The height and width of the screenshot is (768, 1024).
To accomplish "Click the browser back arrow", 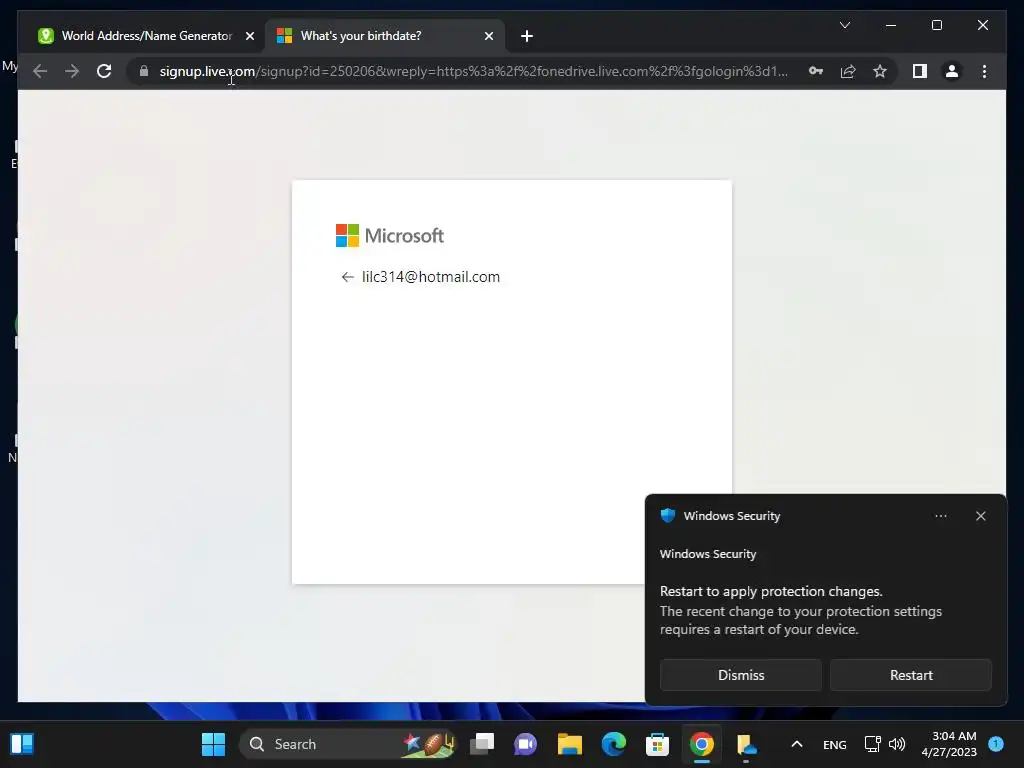I will pyautogui.click(x=40, y=71).
